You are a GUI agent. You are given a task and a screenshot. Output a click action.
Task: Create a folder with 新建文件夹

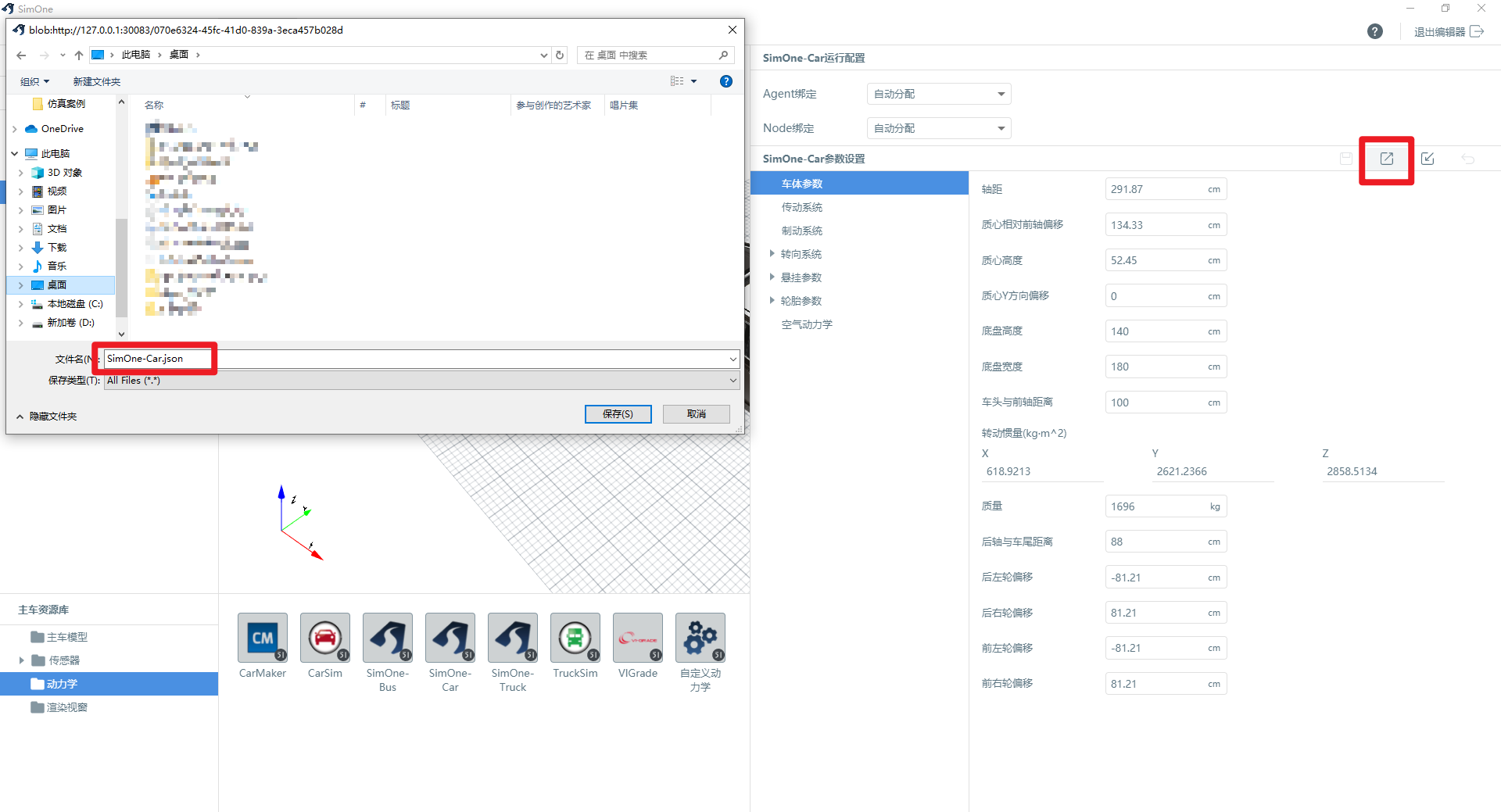pyautogui.click(x=97, y=81)
